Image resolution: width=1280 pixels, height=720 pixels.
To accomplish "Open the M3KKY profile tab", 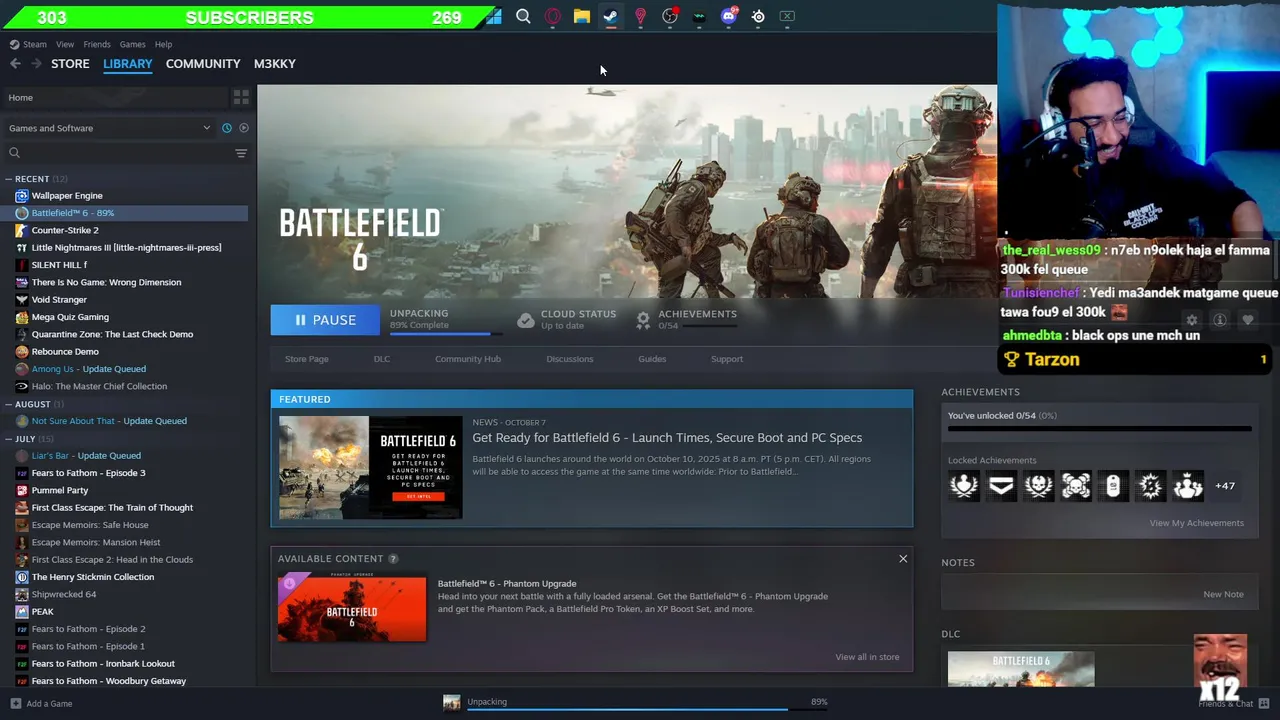I will 274,63.
